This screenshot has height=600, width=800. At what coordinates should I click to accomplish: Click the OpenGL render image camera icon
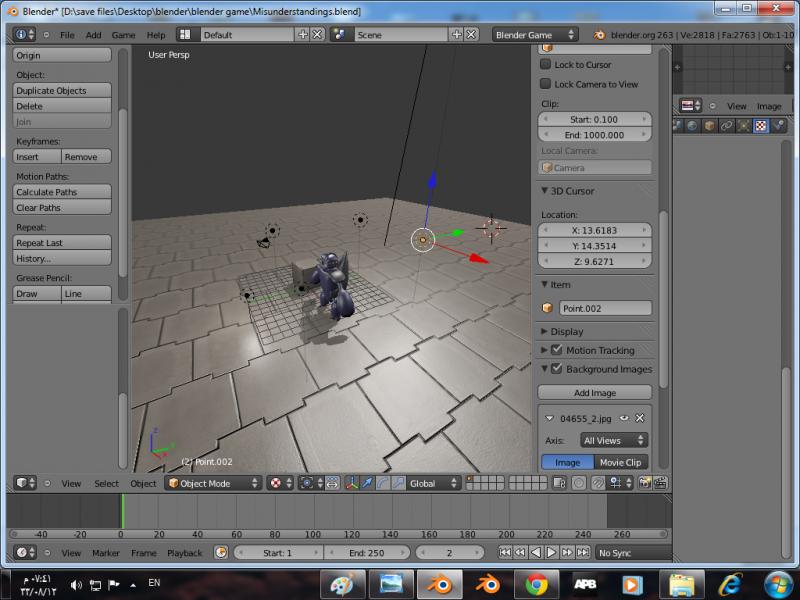point(645,483)
